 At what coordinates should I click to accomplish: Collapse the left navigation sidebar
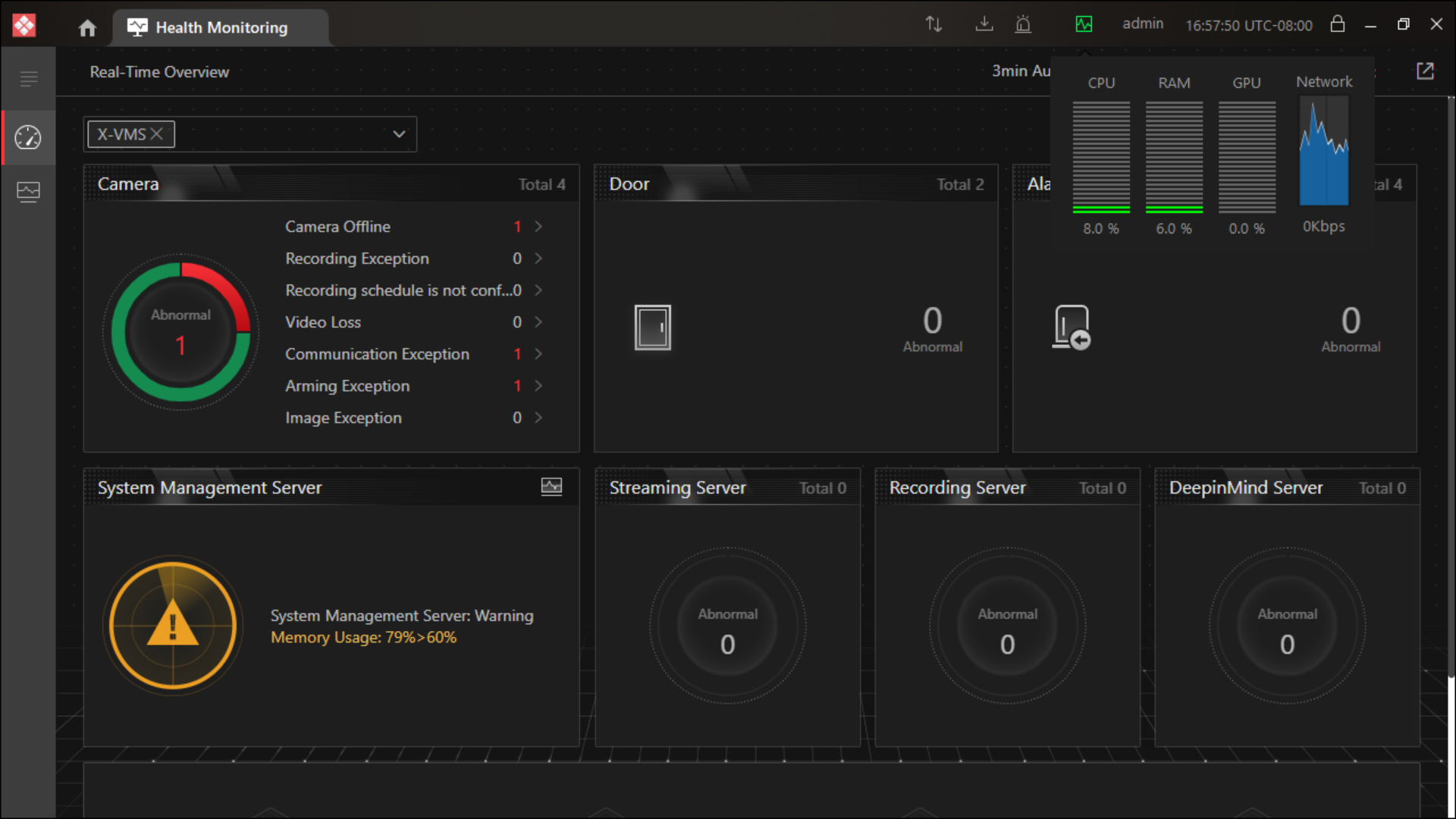click(x=28, y=78)
